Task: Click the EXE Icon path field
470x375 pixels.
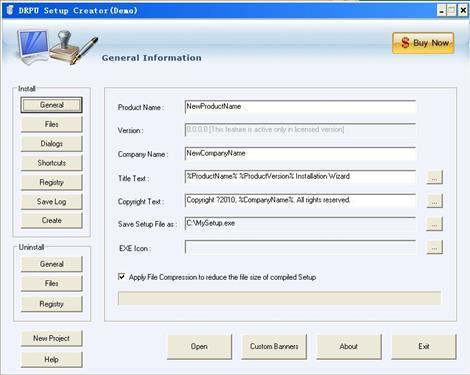Action: (x=300, y=247)
